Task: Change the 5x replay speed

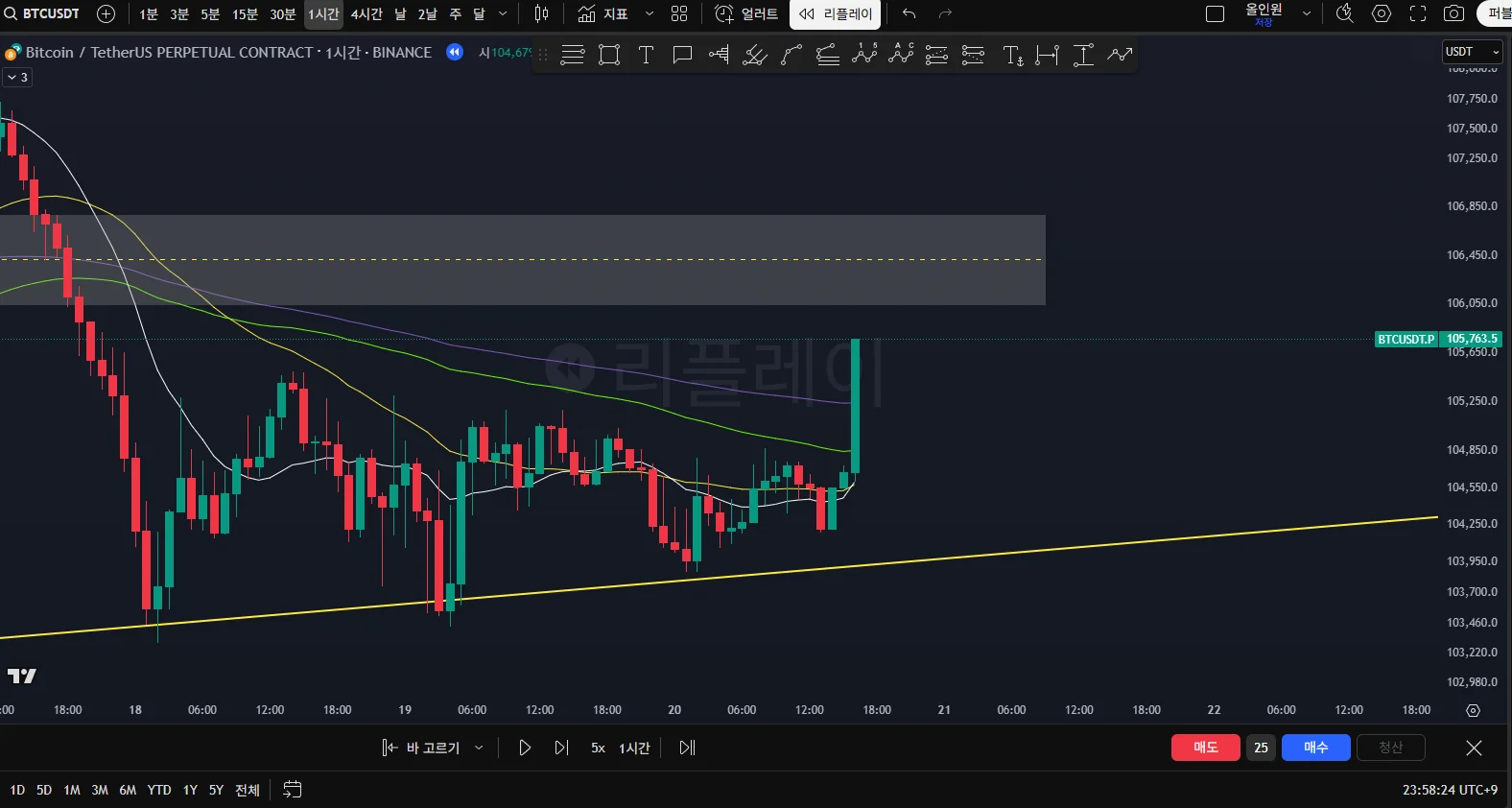Action: [598, 748]
